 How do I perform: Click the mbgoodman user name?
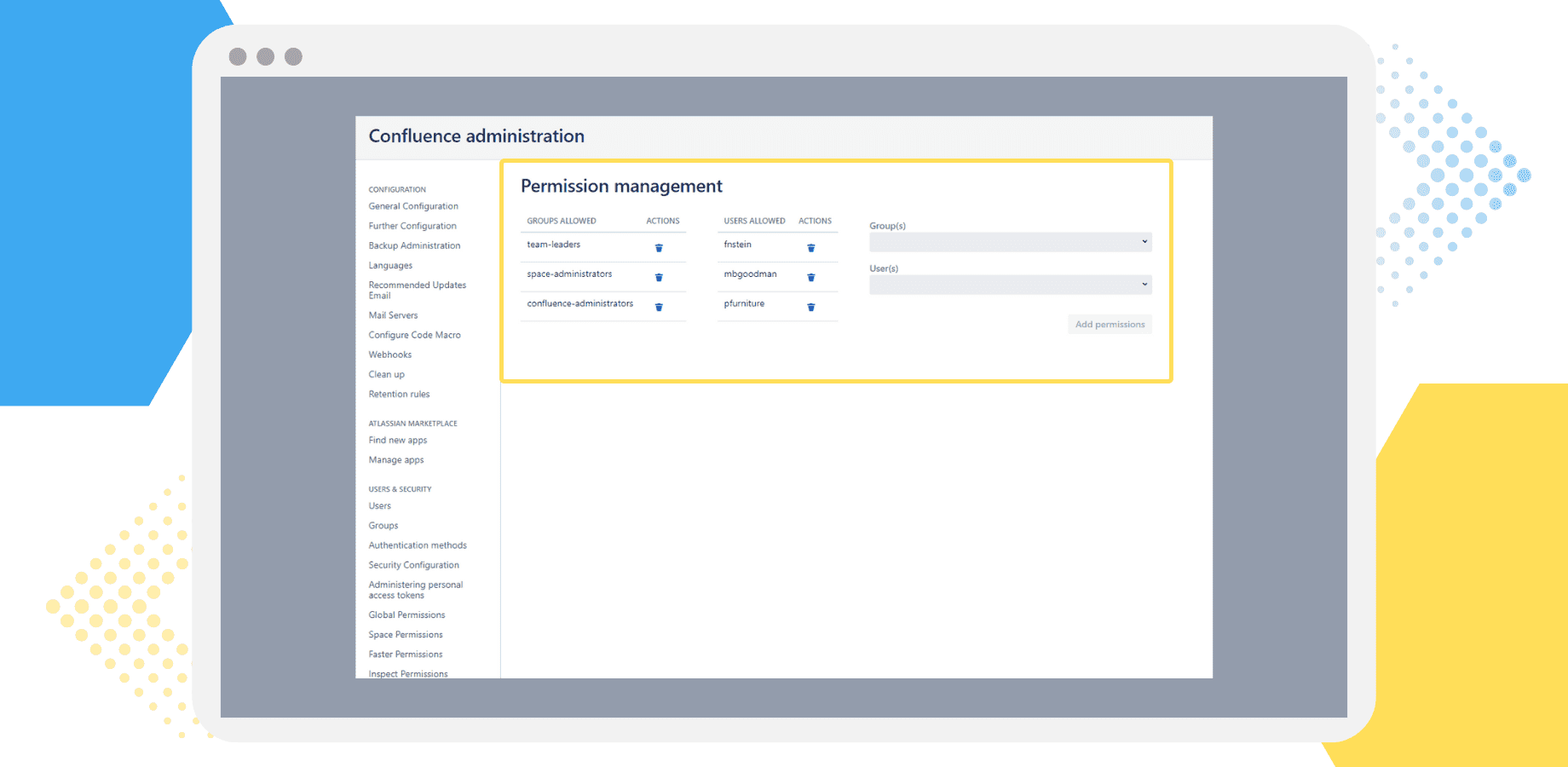pyautogui.click(x=751, y=274)
